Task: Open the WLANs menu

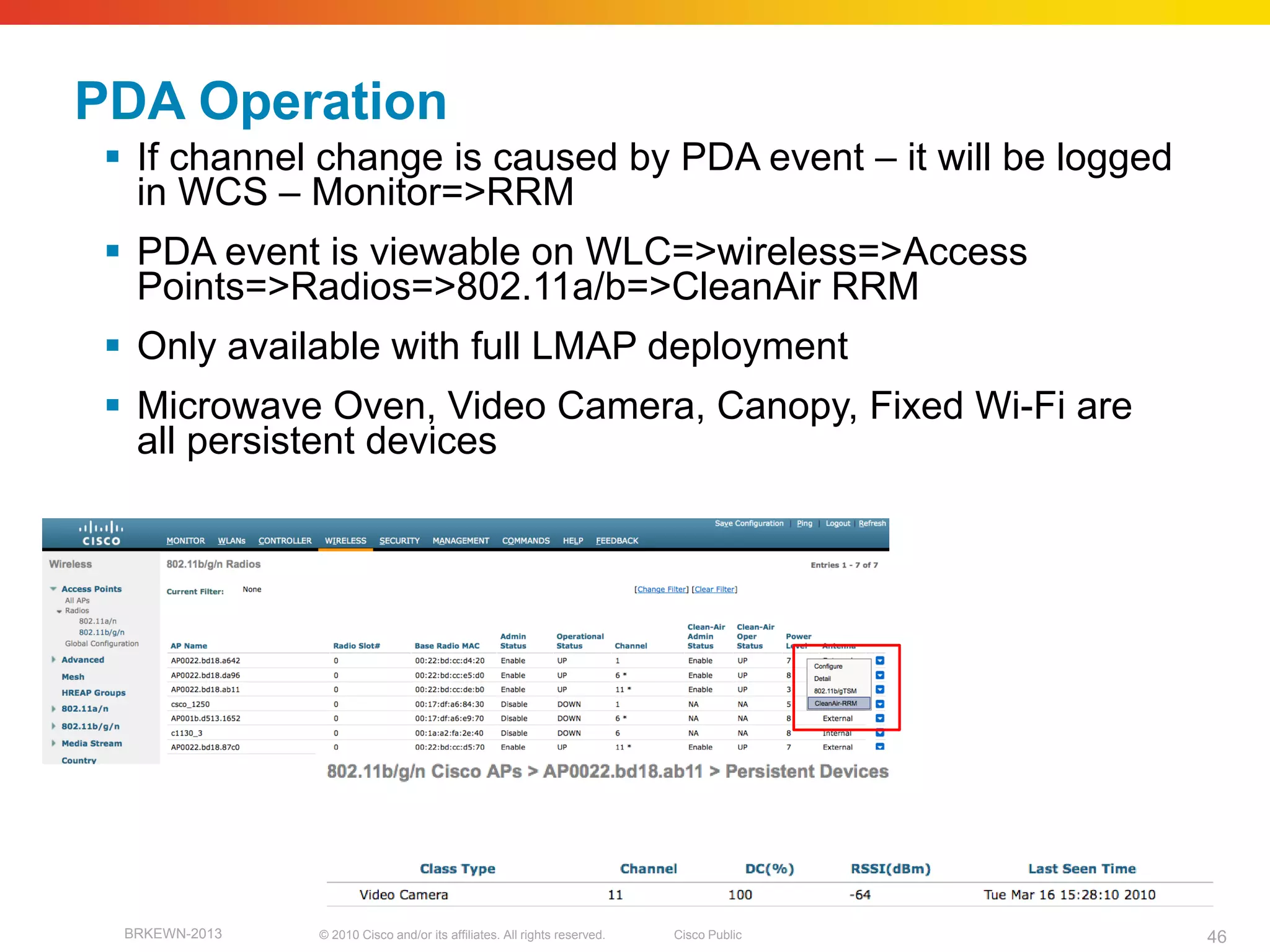Action: (231, 540)
